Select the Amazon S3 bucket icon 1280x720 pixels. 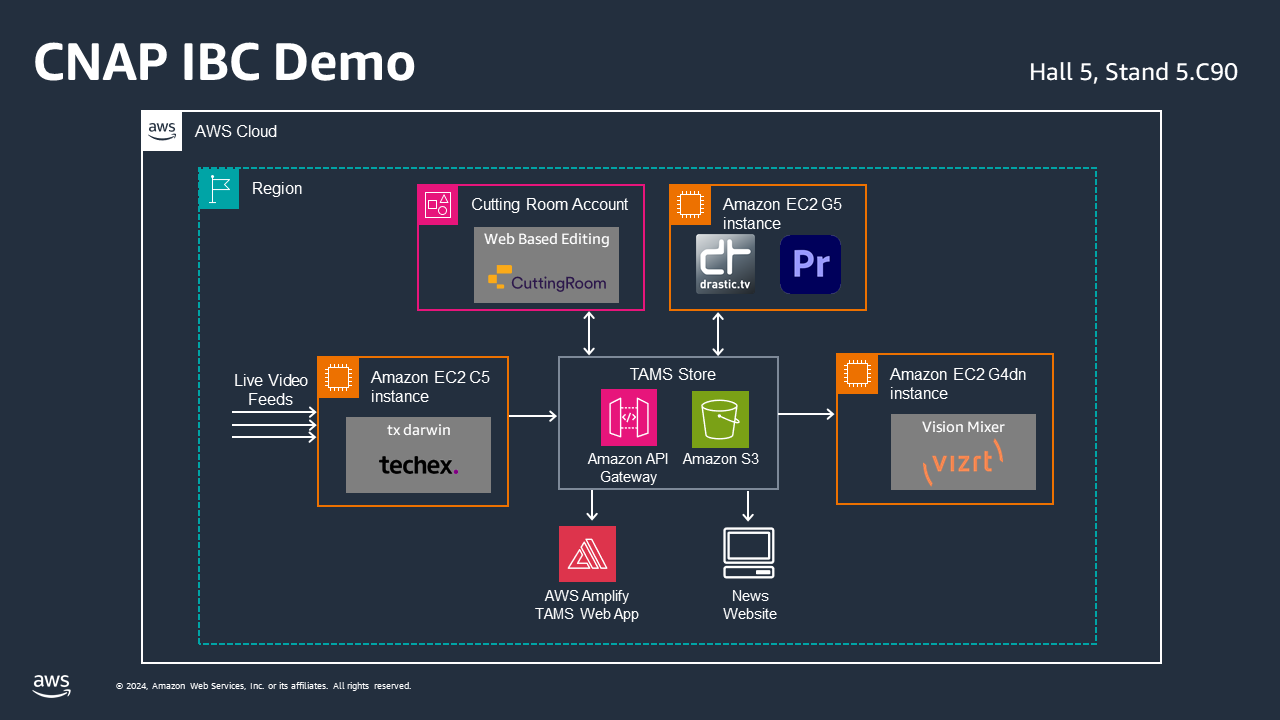point(720,419)
